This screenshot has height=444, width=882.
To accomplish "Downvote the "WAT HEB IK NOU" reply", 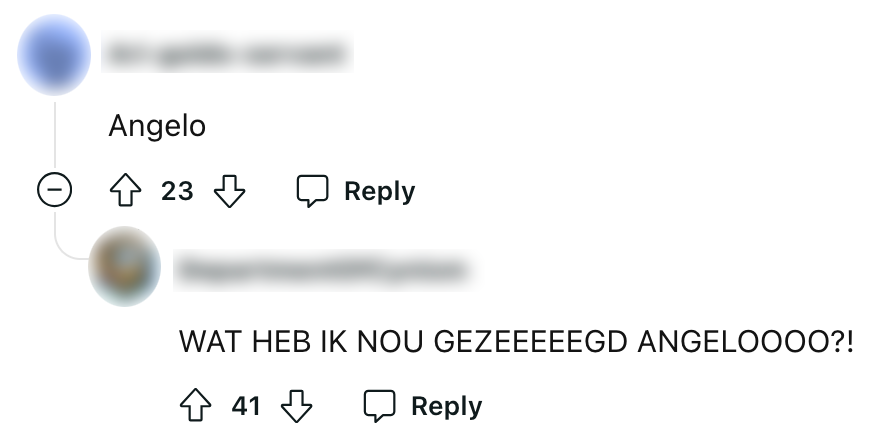I will tap(298, 406).
